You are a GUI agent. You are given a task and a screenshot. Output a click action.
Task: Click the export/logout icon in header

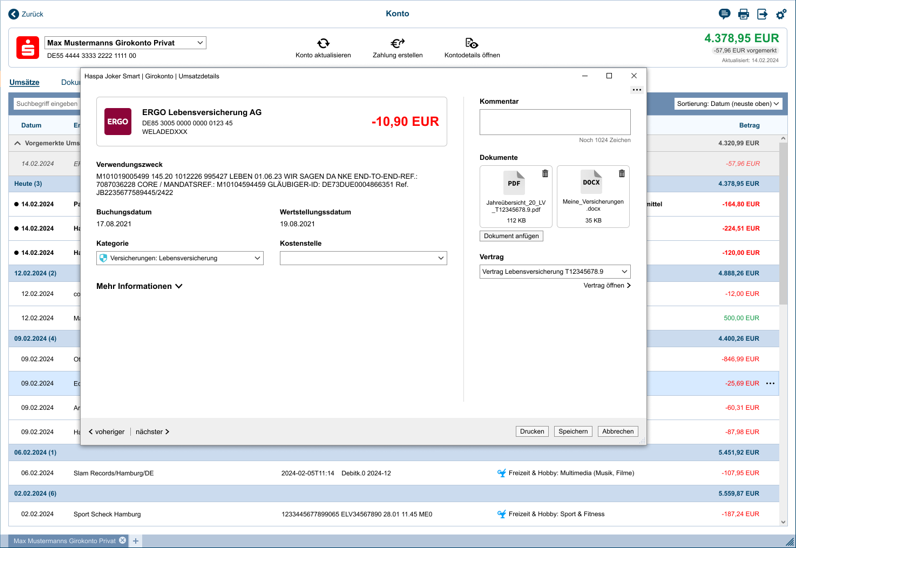[x=762, y=14]
